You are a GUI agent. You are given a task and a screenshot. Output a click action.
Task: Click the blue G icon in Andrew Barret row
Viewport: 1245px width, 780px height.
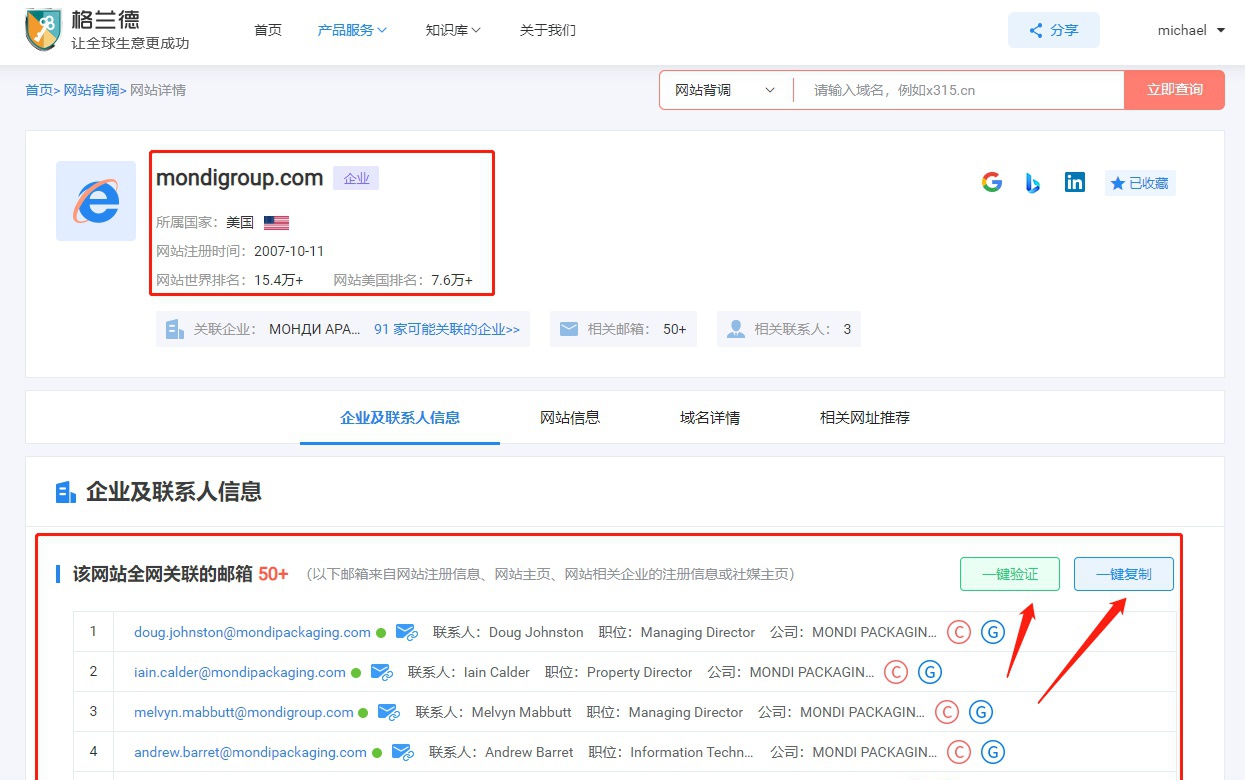[993, 752]
